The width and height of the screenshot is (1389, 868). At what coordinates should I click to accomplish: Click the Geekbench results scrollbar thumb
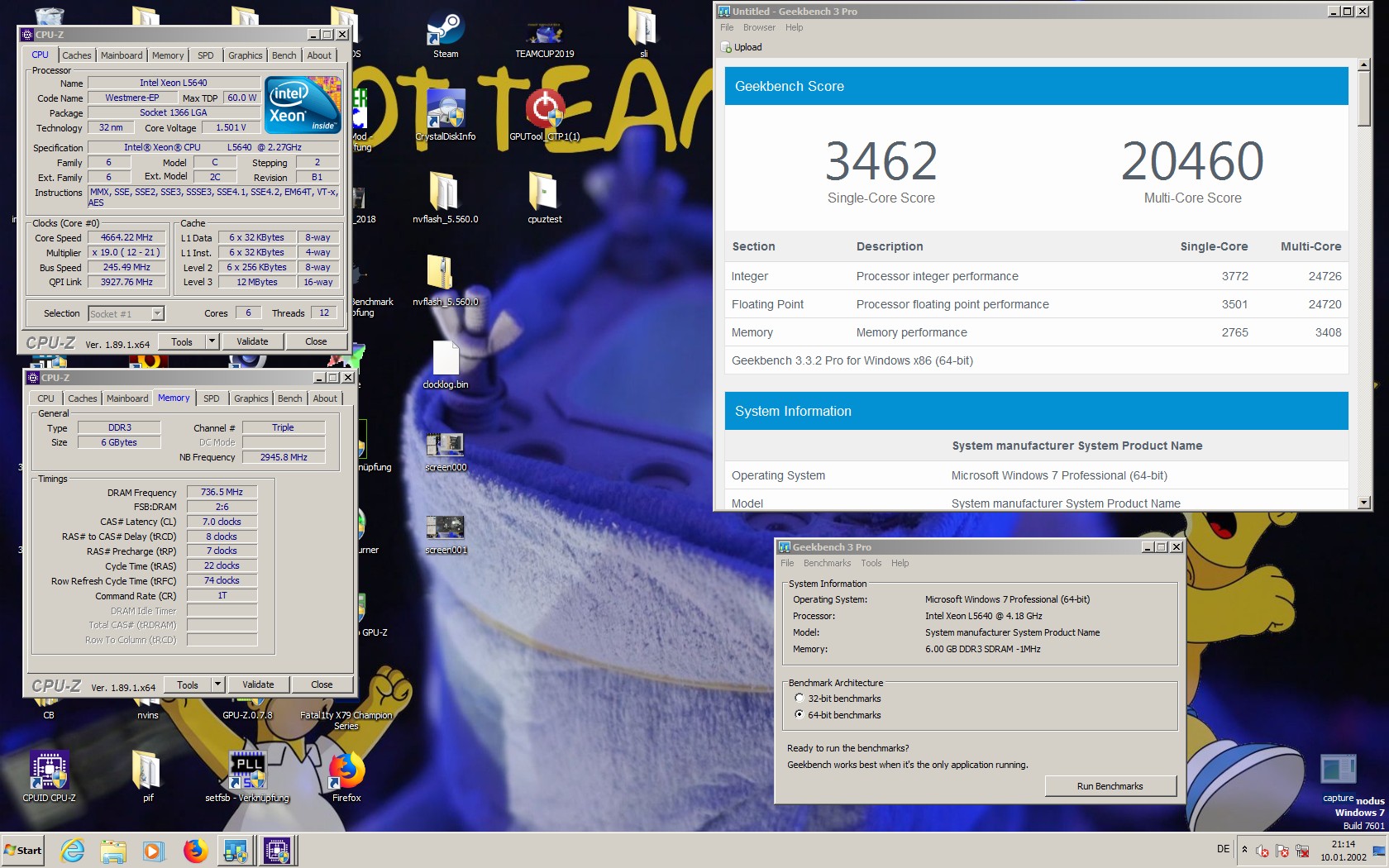(1363, 99)
